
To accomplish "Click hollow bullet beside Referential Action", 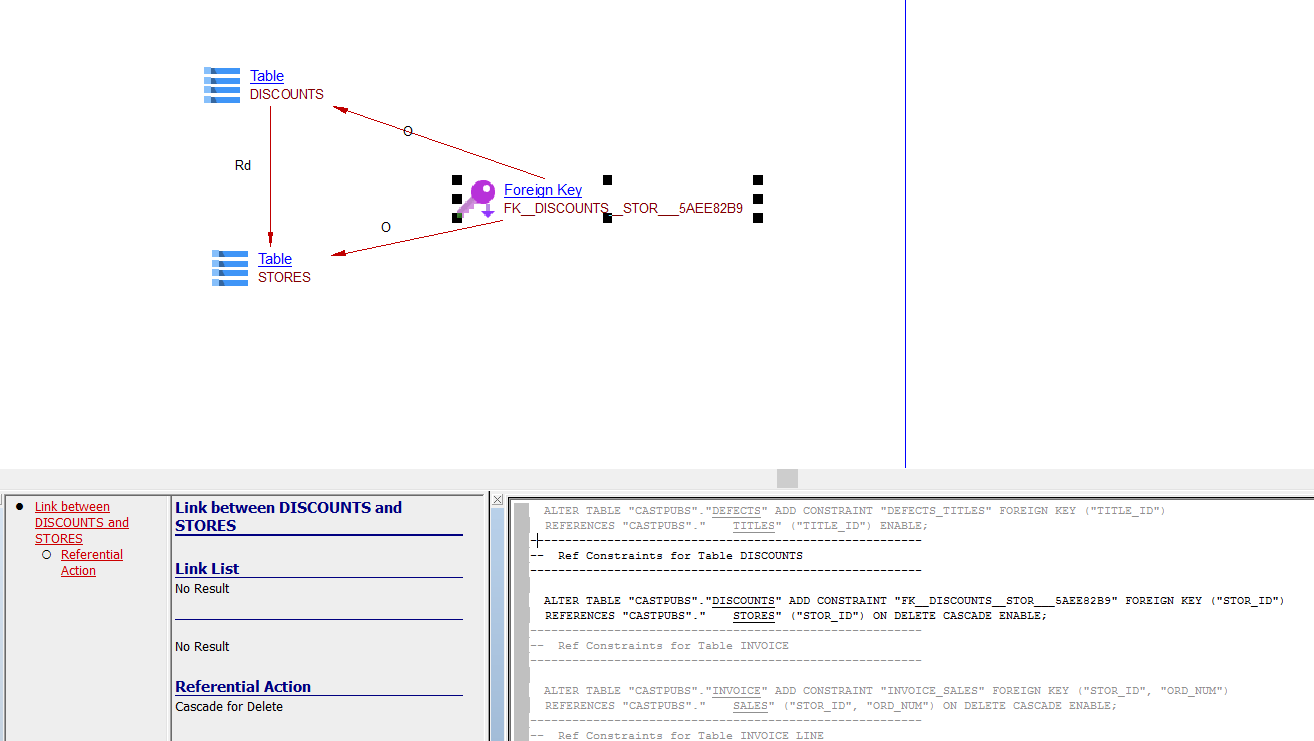I will [x=46, y=555].
